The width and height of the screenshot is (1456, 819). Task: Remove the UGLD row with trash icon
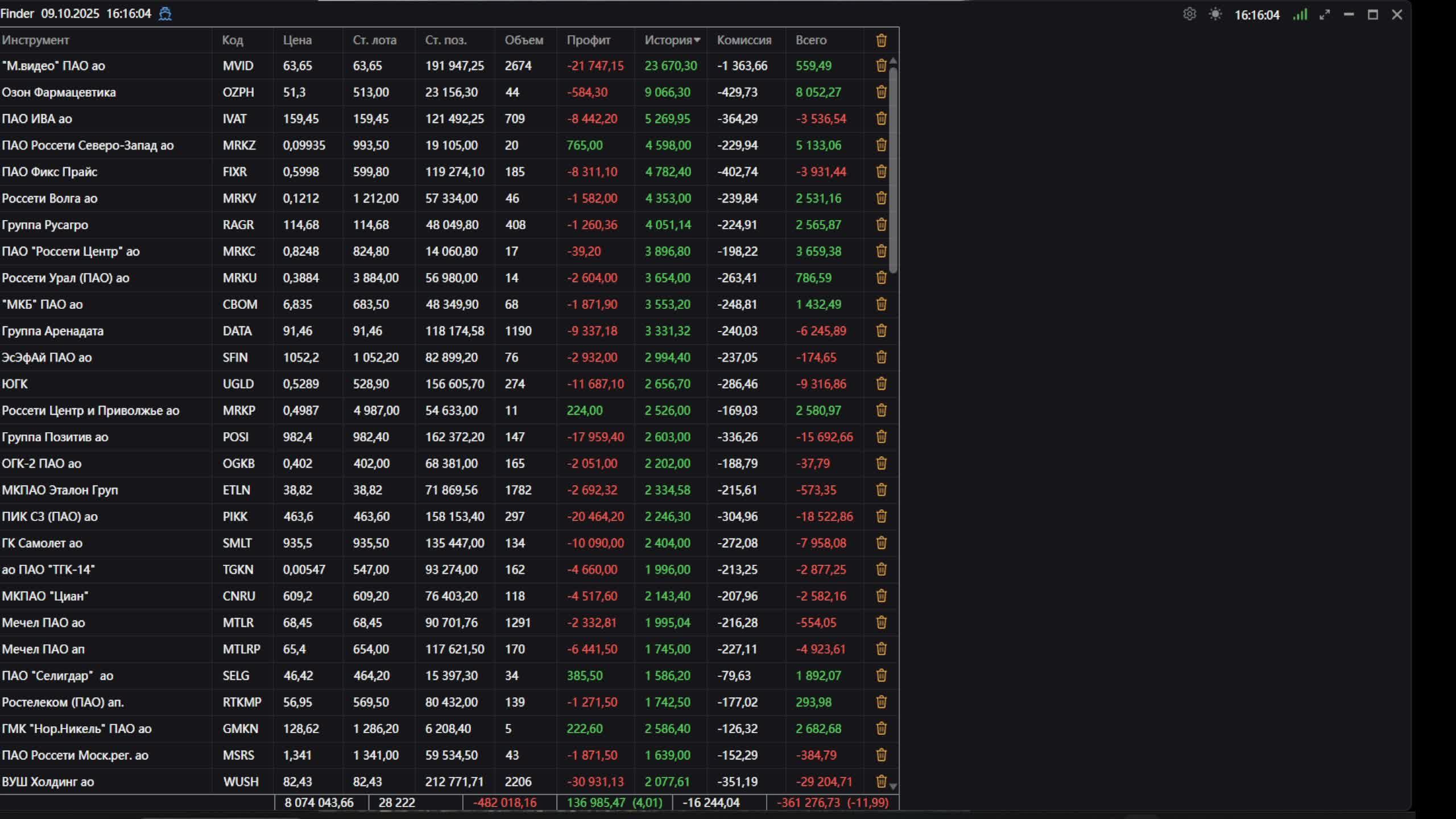(x=881, y=384)
